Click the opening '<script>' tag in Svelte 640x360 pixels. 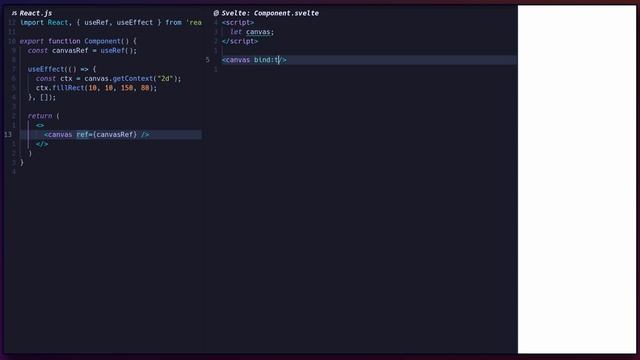[x=238, y=22]
